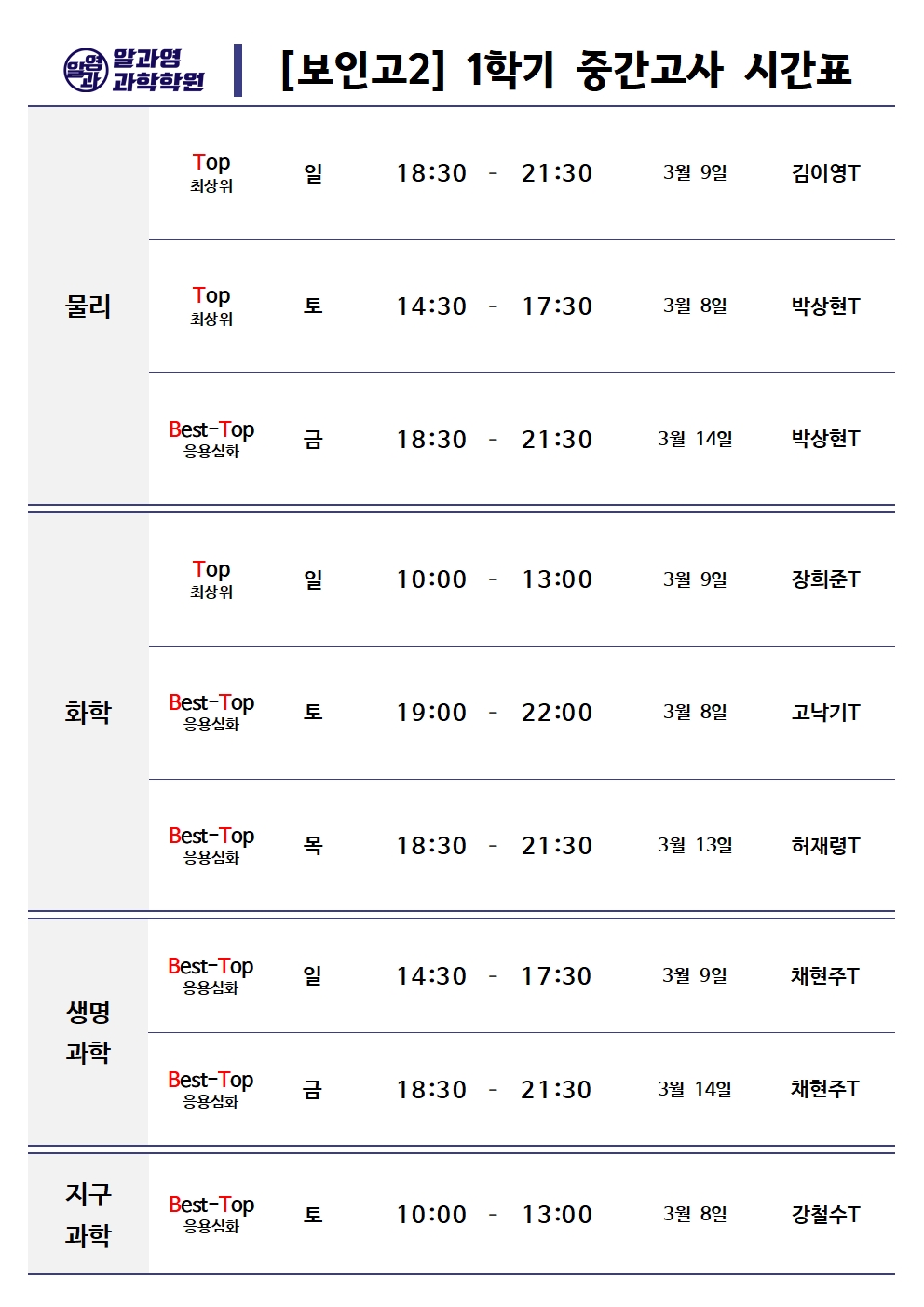Viewport: 924px width, 1307px height.
Task: Click teacher name 강철수T
Action: point(825,1215)
